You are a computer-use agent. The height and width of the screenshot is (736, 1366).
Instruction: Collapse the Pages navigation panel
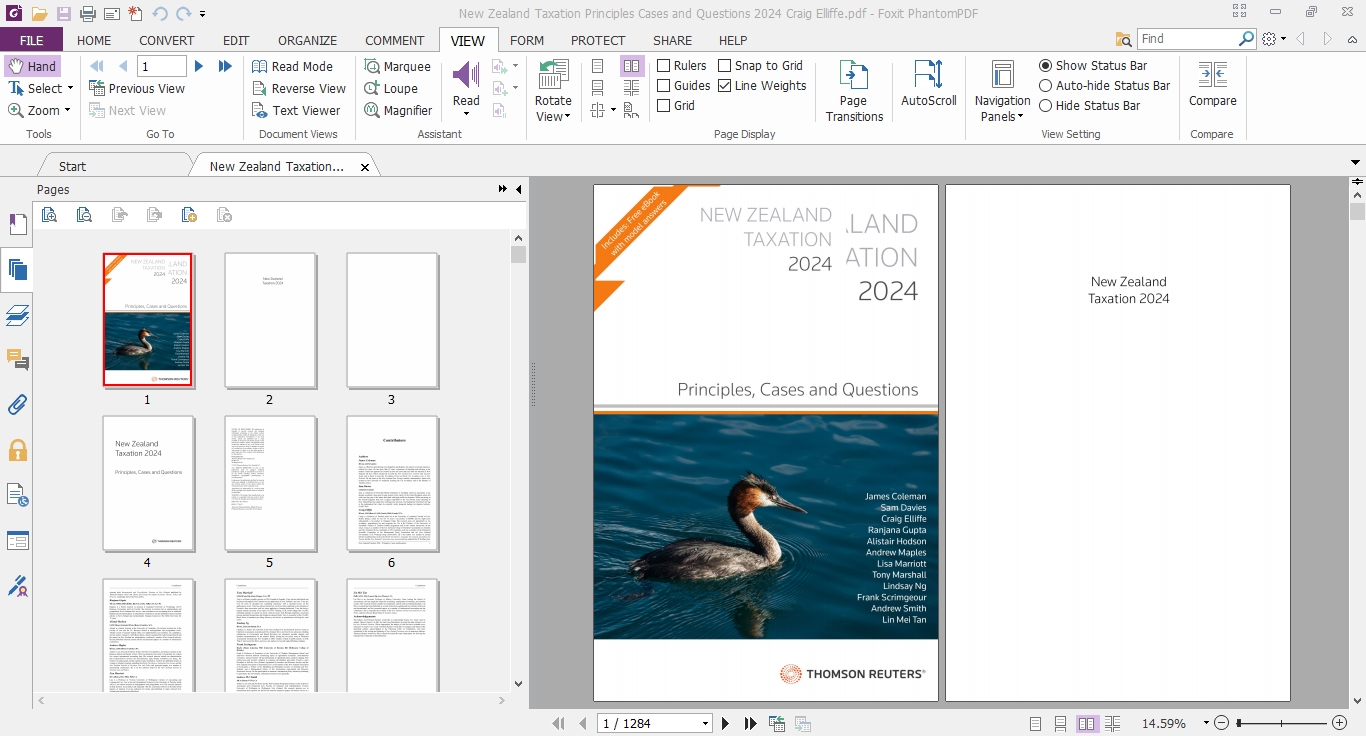tap(518, 189)
